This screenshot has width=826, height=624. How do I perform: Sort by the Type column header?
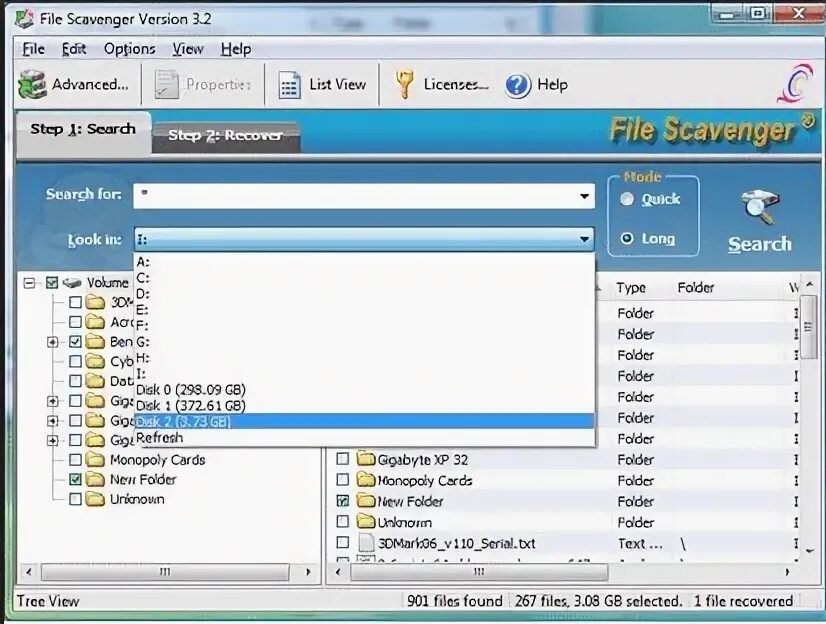coord(631,288)
